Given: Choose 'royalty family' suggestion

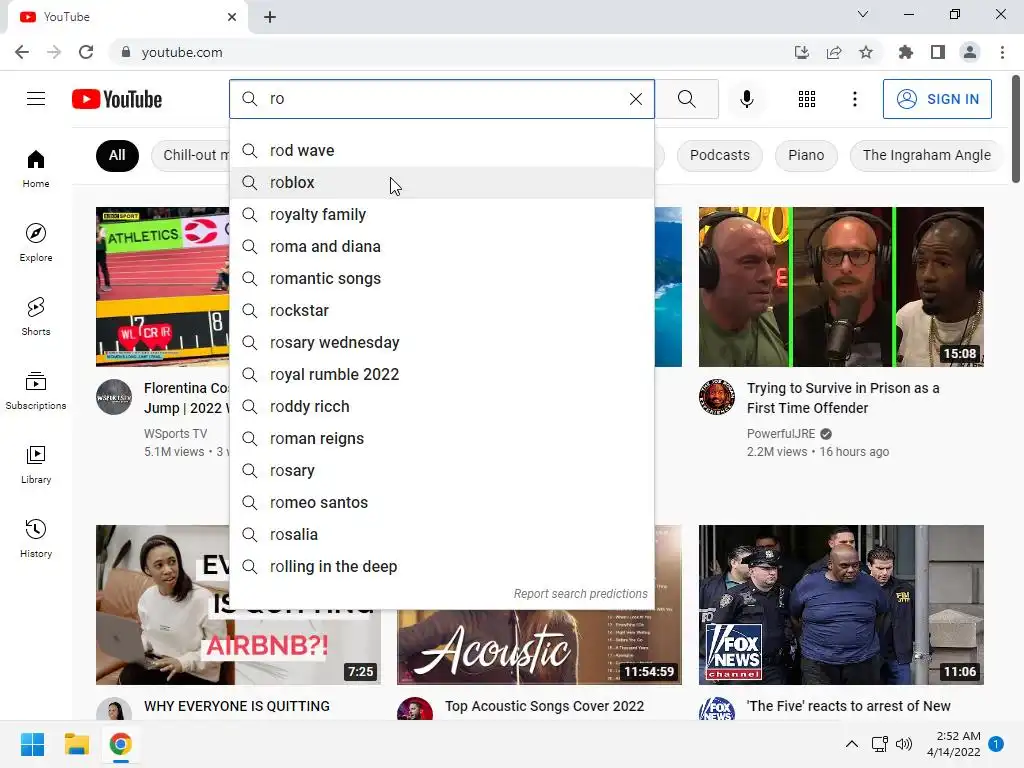Looking at the screenshot, I should (441, 214).
